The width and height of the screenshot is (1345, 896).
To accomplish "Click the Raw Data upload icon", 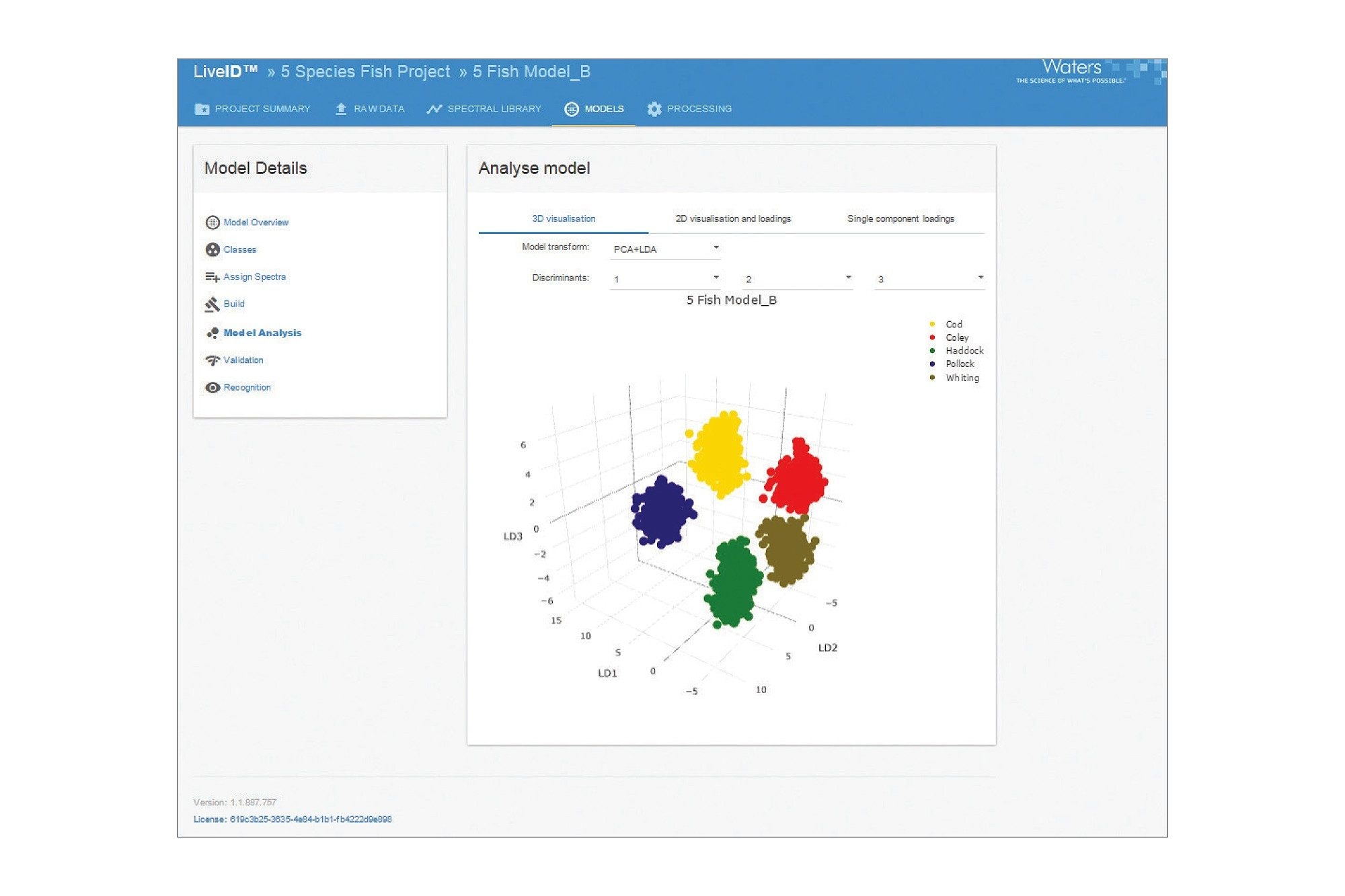I will pyautogui.click(x=341, y=109).
